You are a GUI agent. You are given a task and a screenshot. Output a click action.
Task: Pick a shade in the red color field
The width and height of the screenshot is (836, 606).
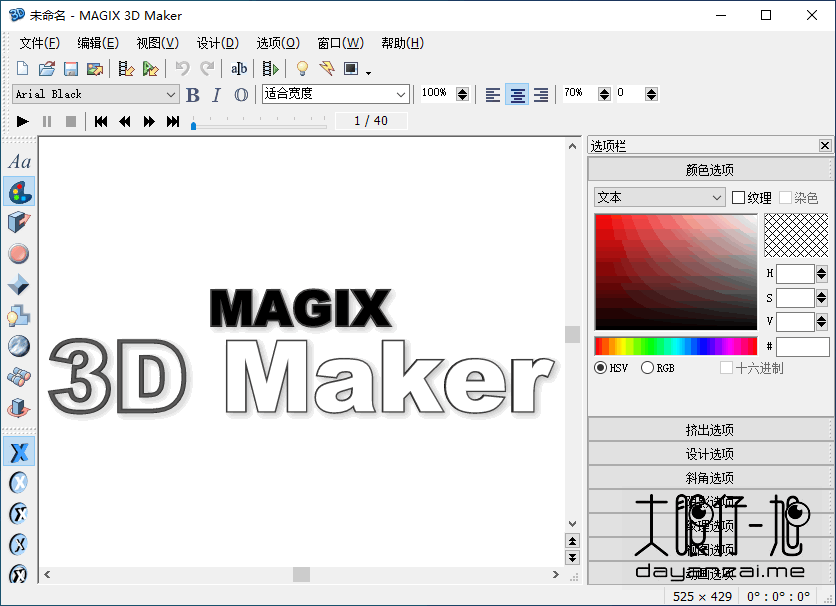[676, 272]
